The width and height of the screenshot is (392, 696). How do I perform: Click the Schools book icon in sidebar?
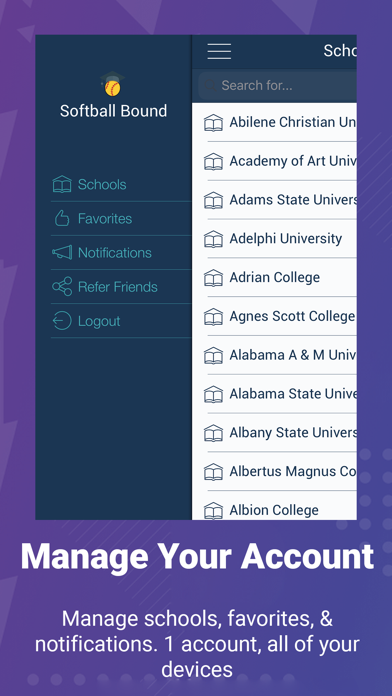[x=62, y=184]
